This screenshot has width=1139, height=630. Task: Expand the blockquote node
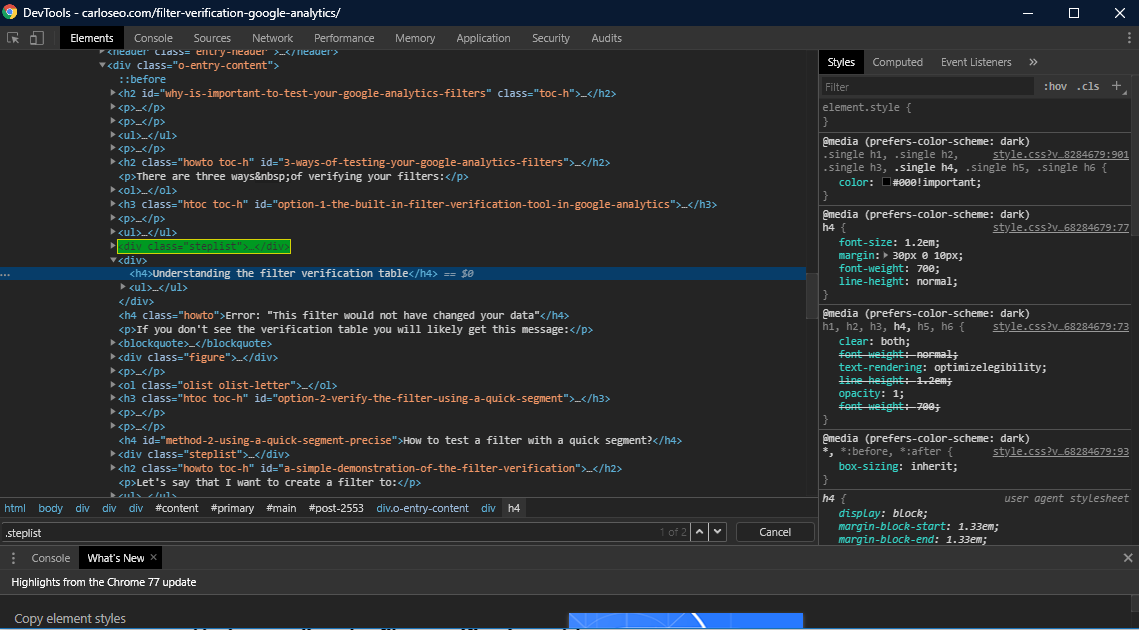pyautogui.click(x=113, y=343)
